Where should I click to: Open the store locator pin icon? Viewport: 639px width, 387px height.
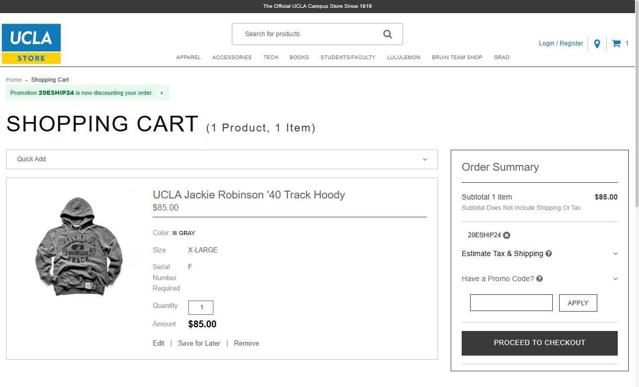pyautogui.click(x=597, y=44)
